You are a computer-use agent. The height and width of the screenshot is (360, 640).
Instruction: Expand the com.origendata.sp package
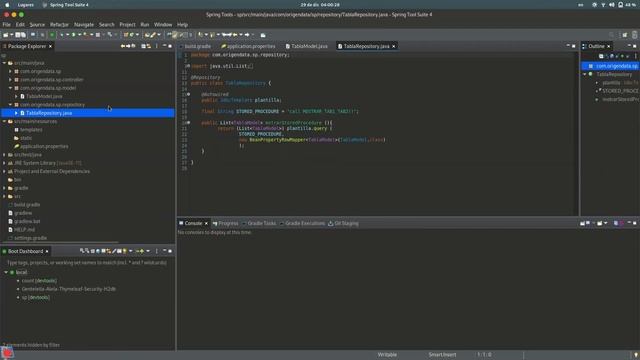coord(11,71)
